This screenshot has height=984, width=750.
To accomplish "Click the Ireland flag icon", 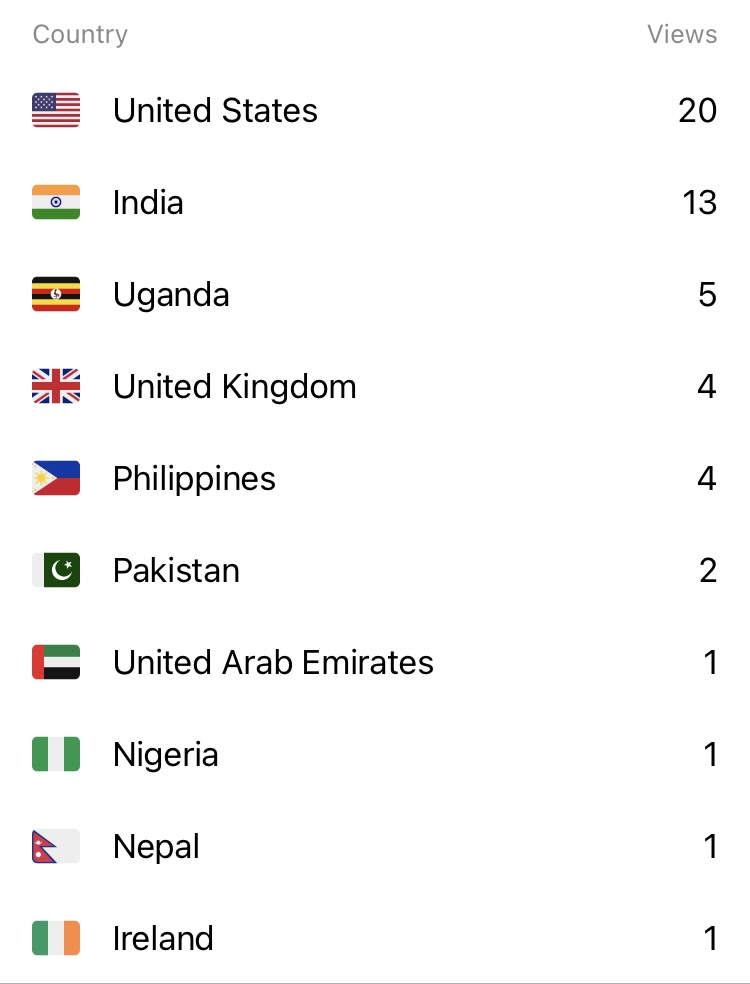I will (x=56, y=938).
